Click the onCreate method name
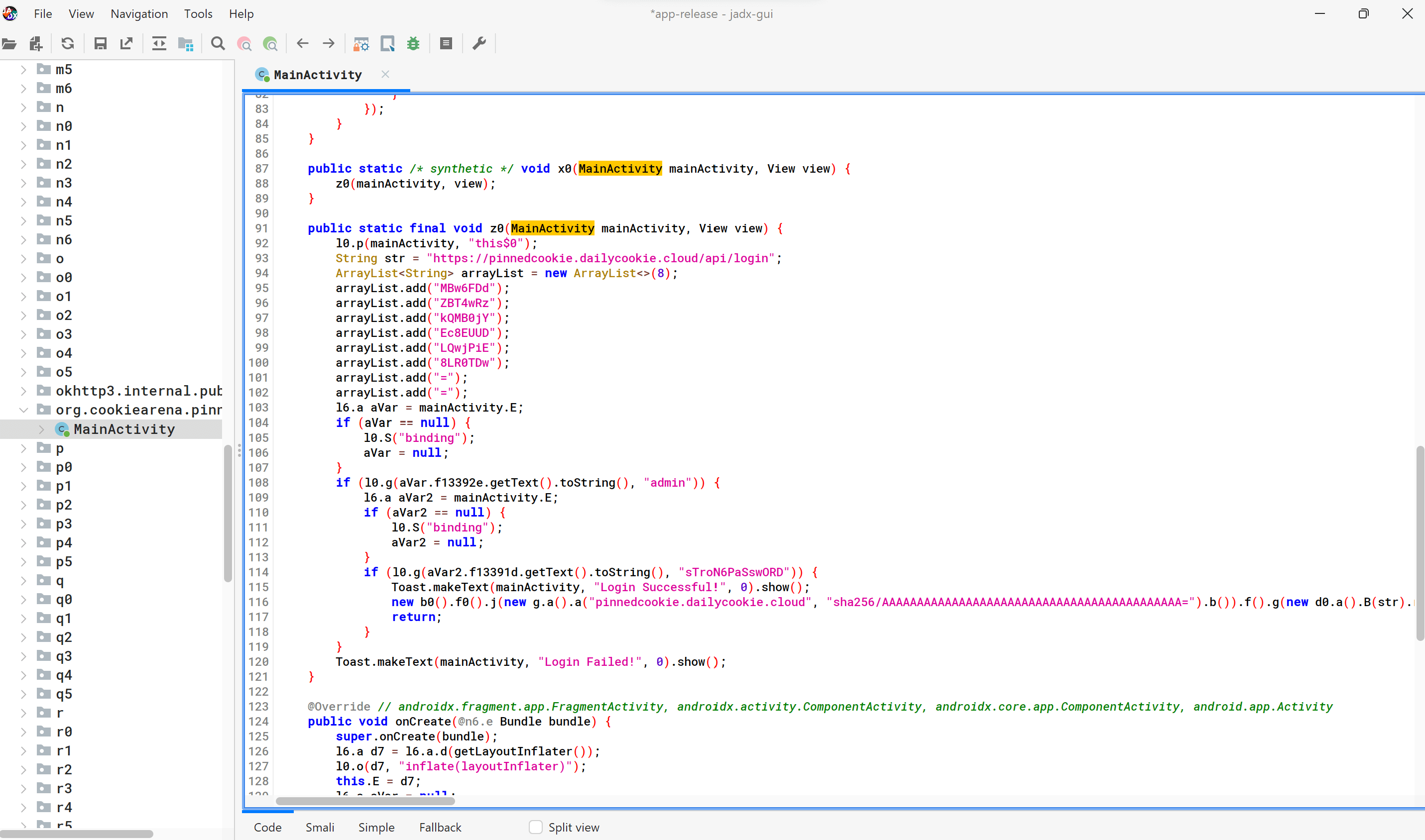The width and height of the screenshot is (1425, 840). (423, 722)
